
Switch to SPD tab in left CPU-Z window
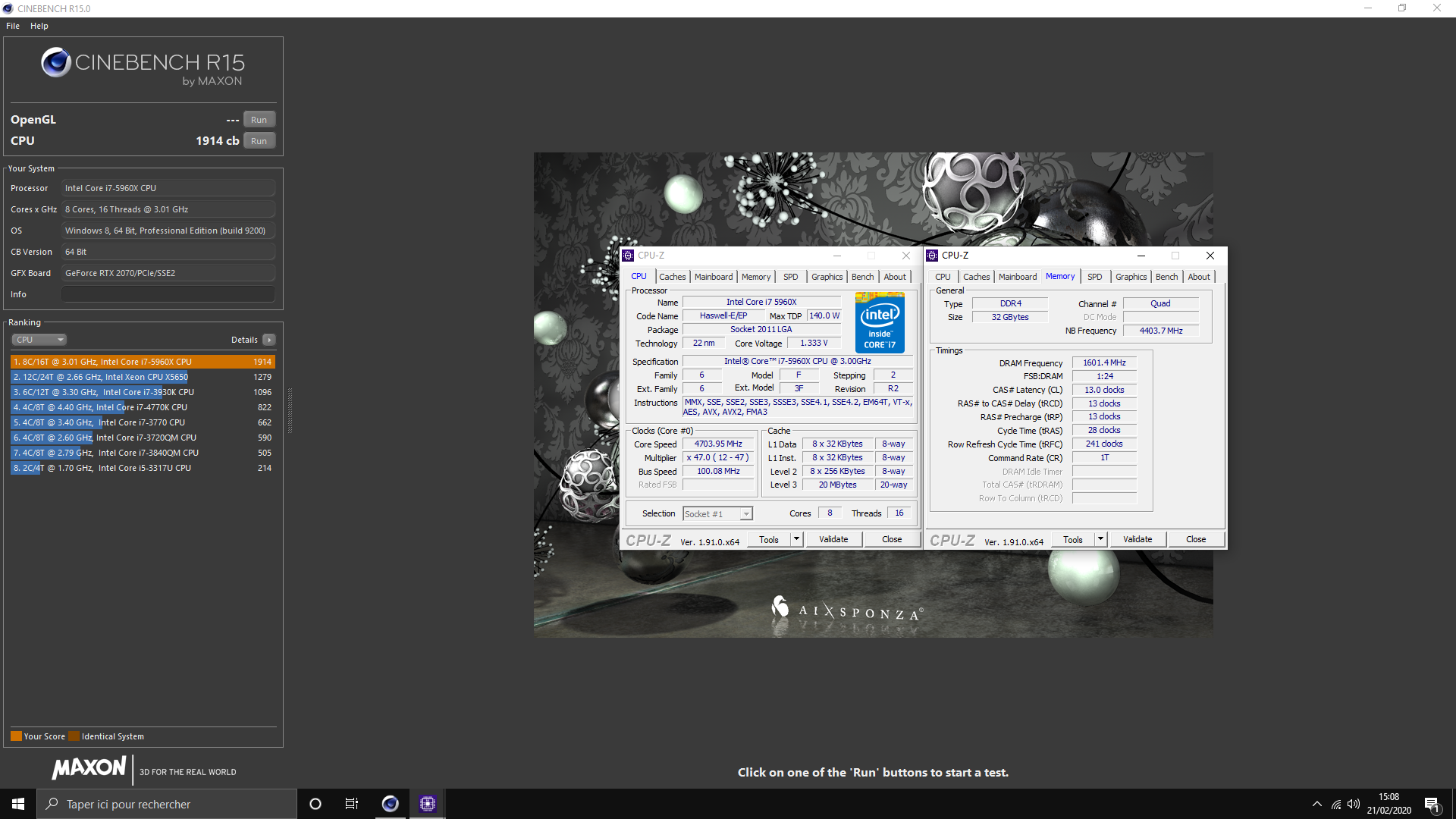pos(790,277)
